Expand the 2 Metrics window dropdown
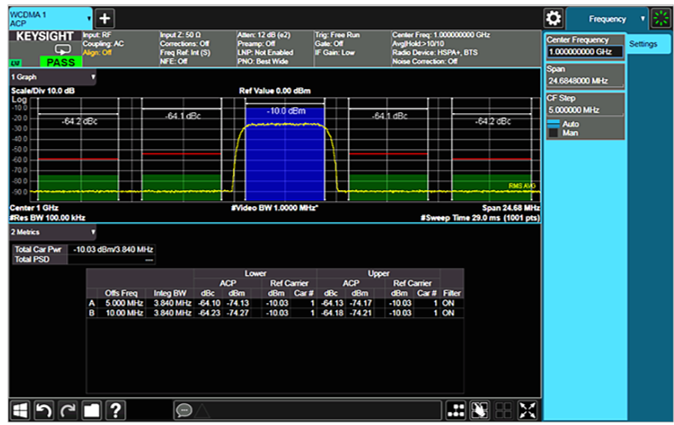 pyautogui.click(x=93, y=231)
